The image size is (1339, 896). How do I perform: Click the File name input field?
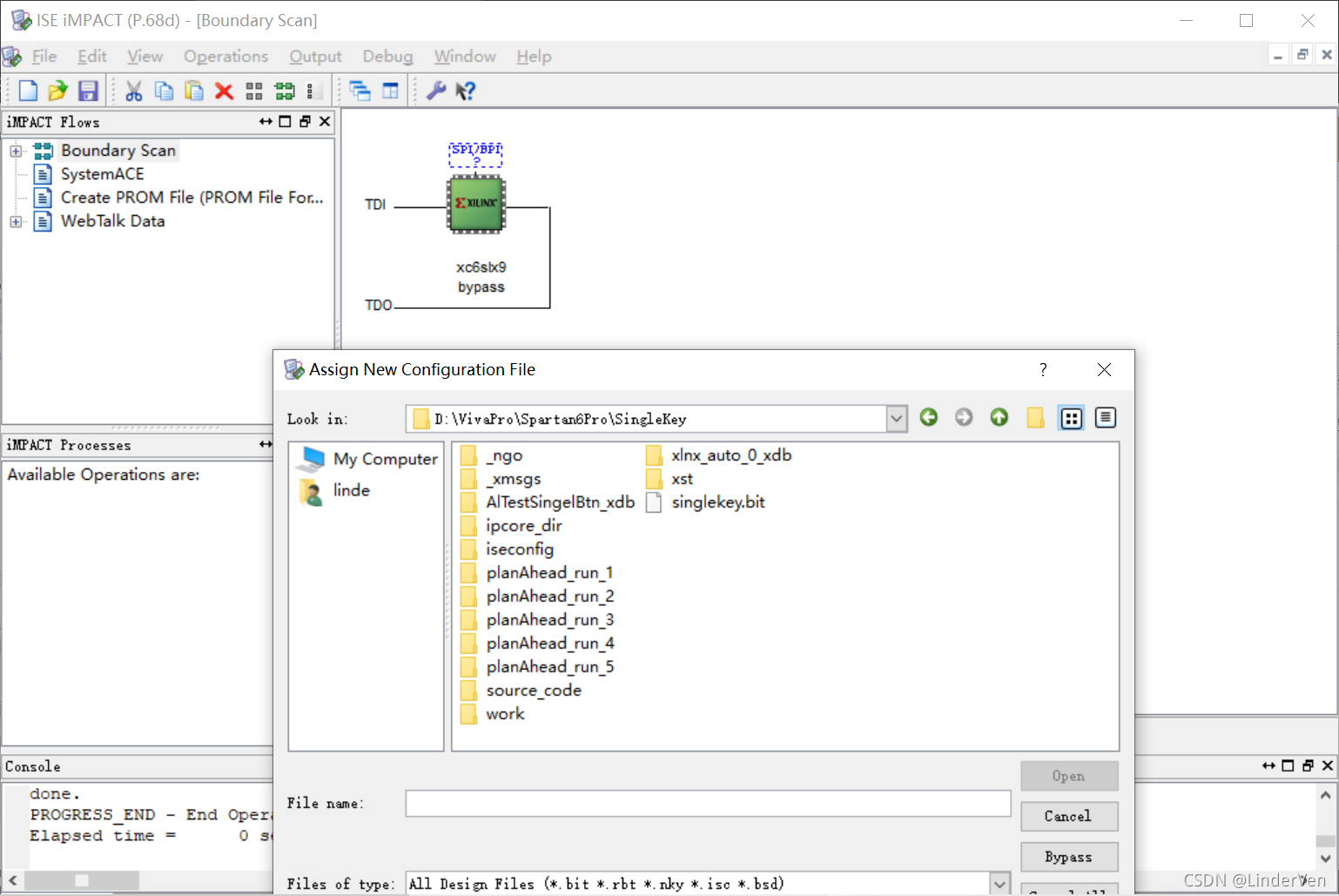708,803
